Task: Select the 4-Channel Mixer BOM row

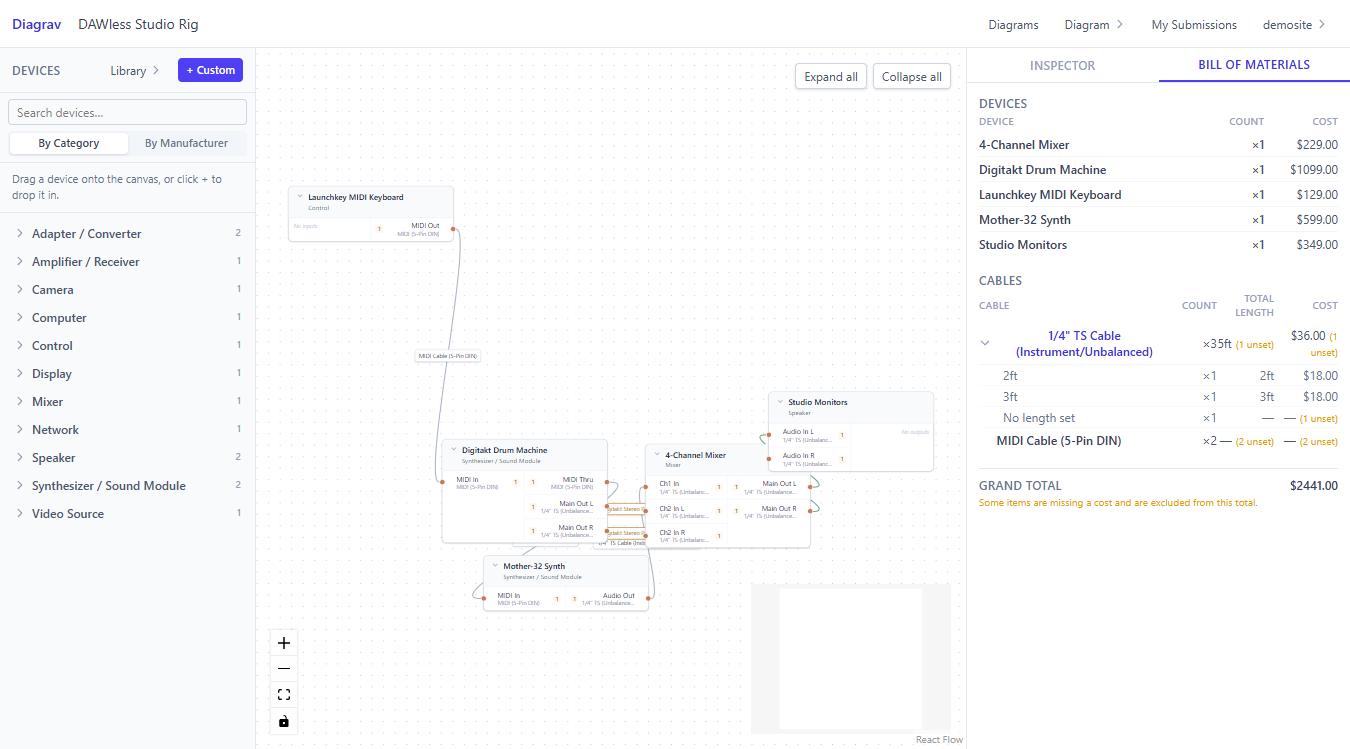Action: (1158, 145)
